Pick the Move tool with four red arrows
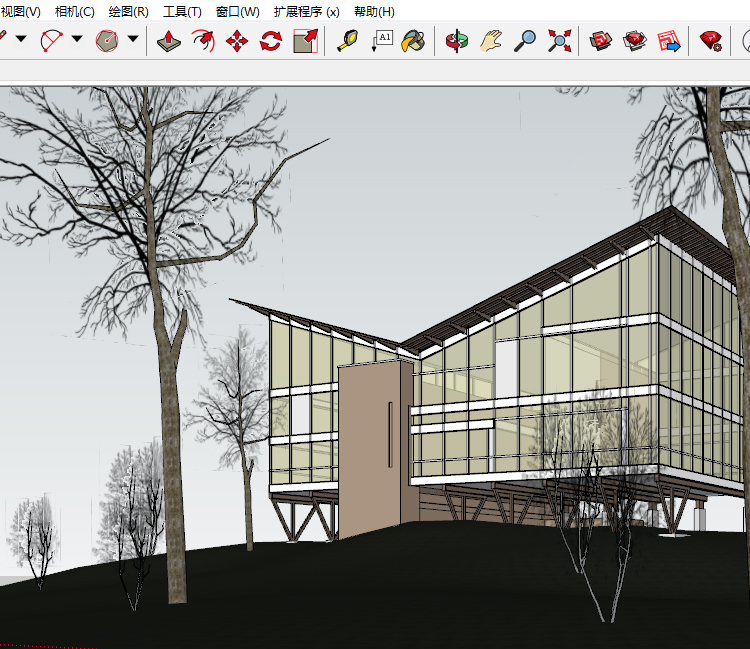 point(237,41)
